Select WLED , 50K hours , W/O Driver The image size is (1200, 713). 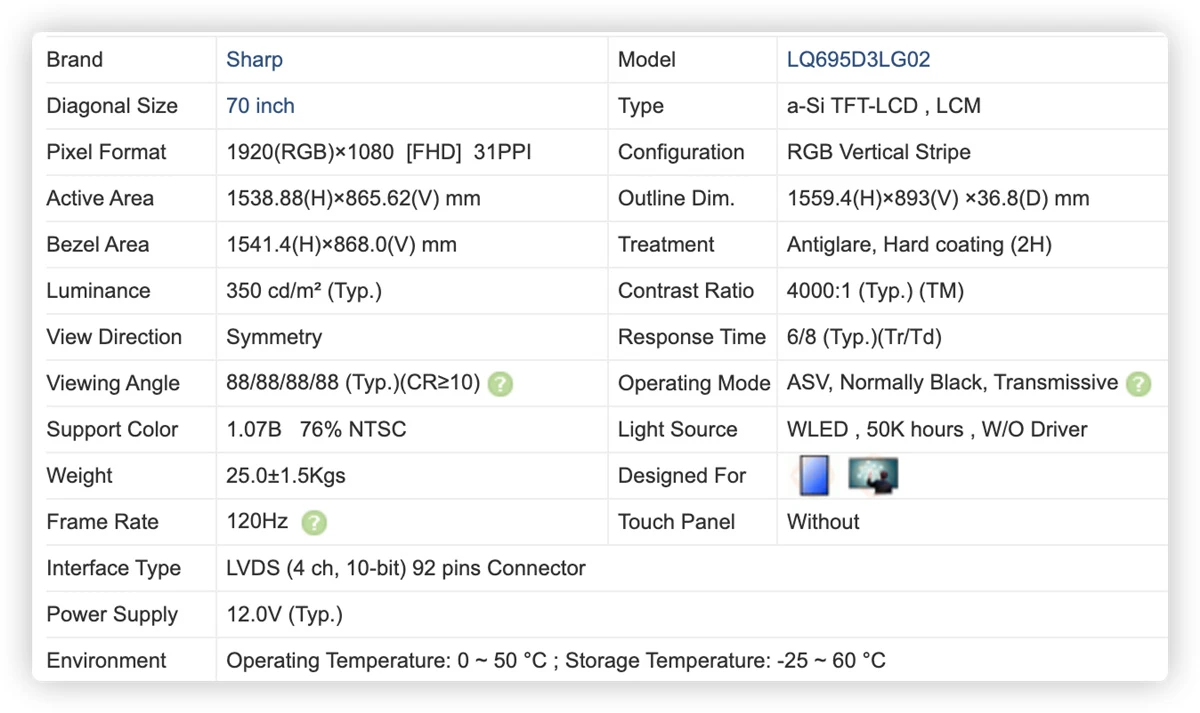coord(937,430)
